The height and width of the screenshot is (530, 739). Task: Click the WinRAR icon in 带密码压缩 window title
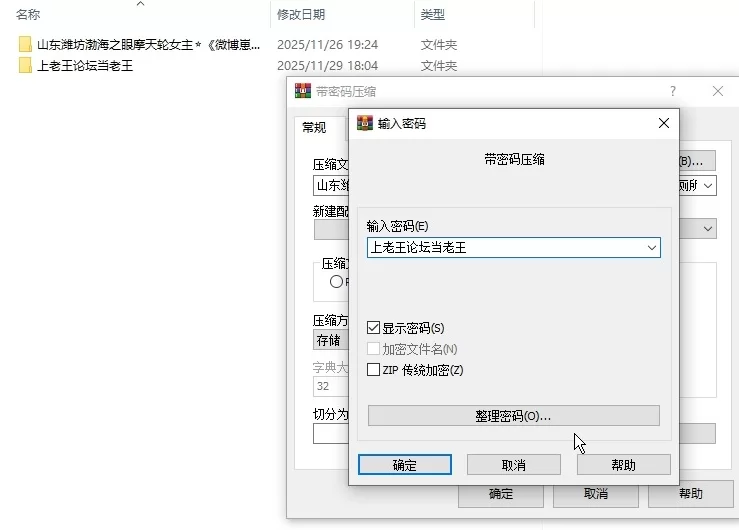coord(303,91)
